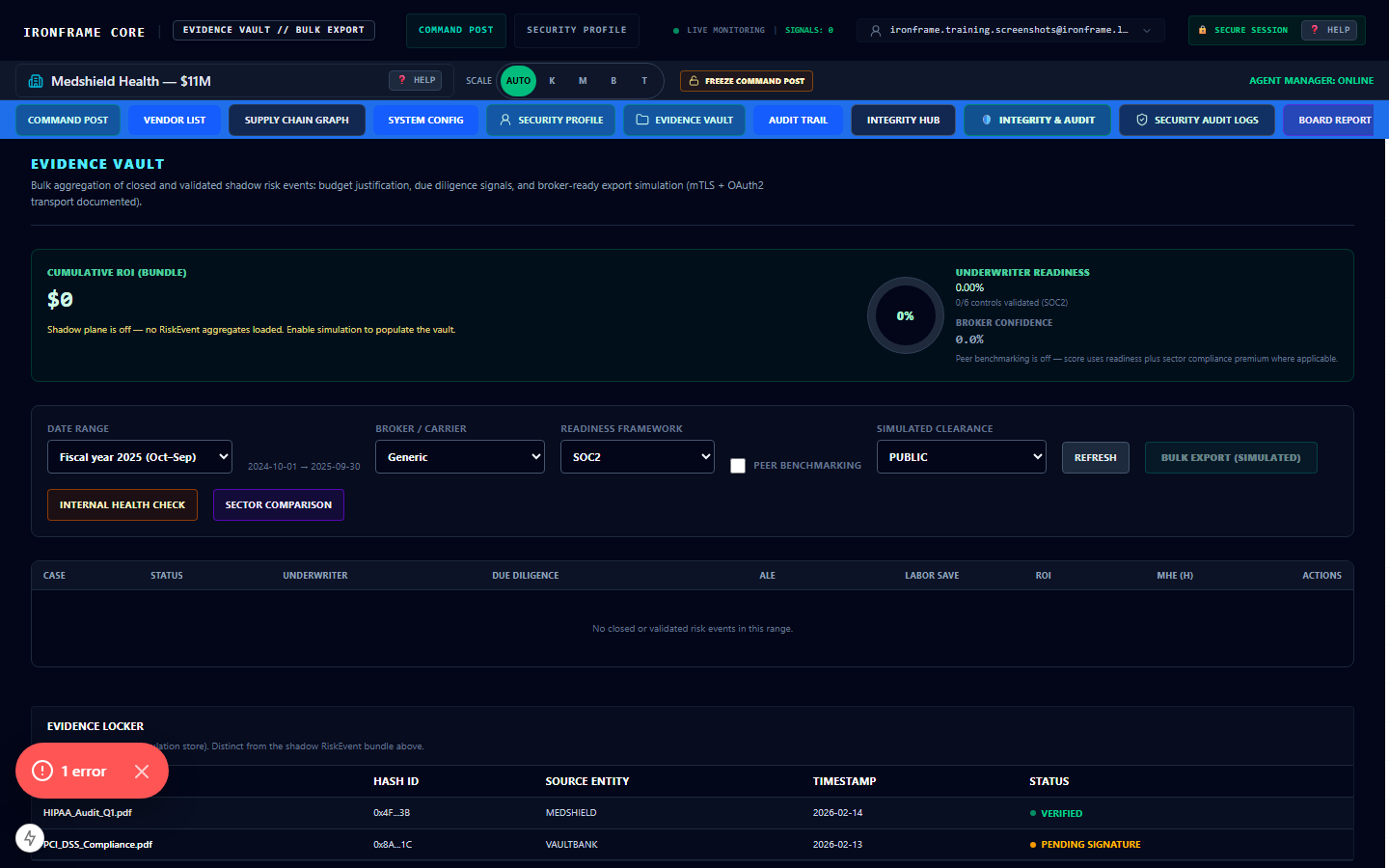1389x868 pixels.
Task: Click the top Security Profile header button
Action: click(x=577, y=31)
